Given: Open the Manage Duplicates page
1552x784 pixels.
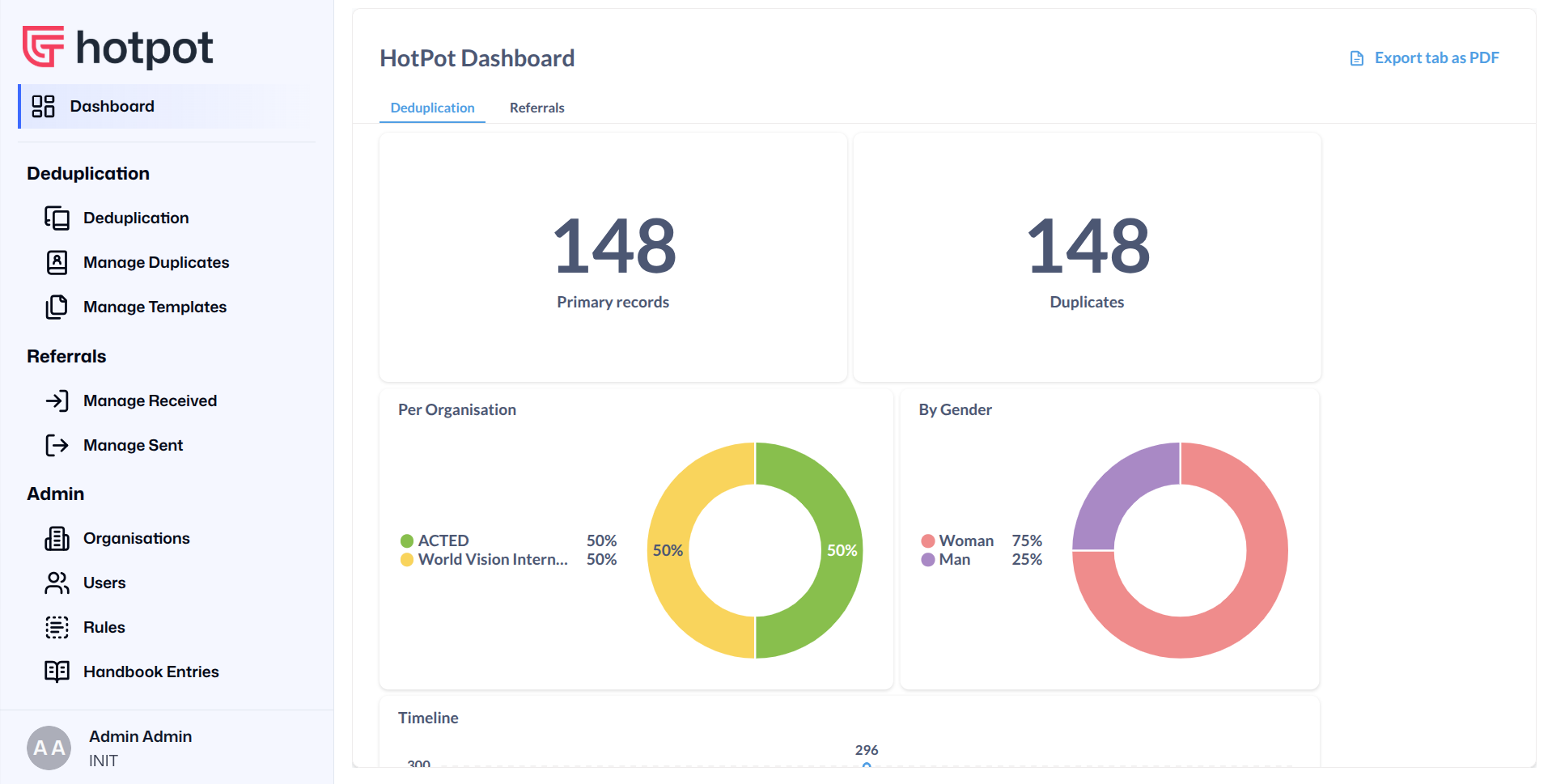Looking at the screenshot, I should tap(156, 262).
